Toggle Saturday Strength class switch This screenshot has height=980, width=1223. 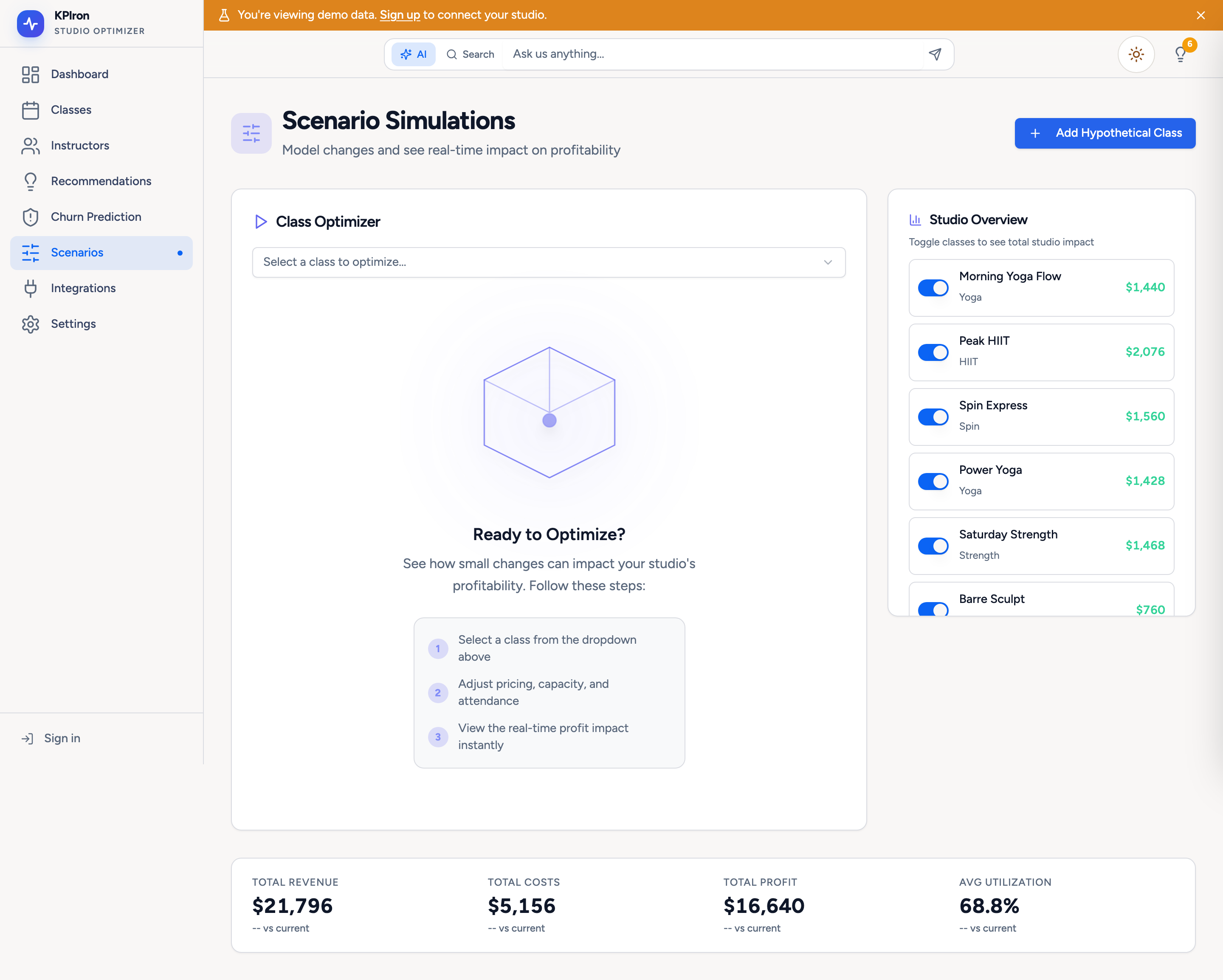[933, 547]
